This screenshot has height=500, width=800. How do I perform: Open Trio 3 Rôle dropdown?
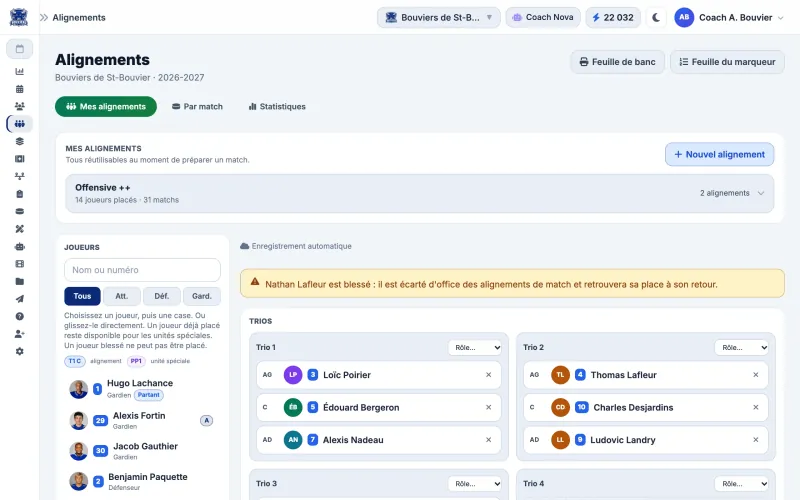475,484
